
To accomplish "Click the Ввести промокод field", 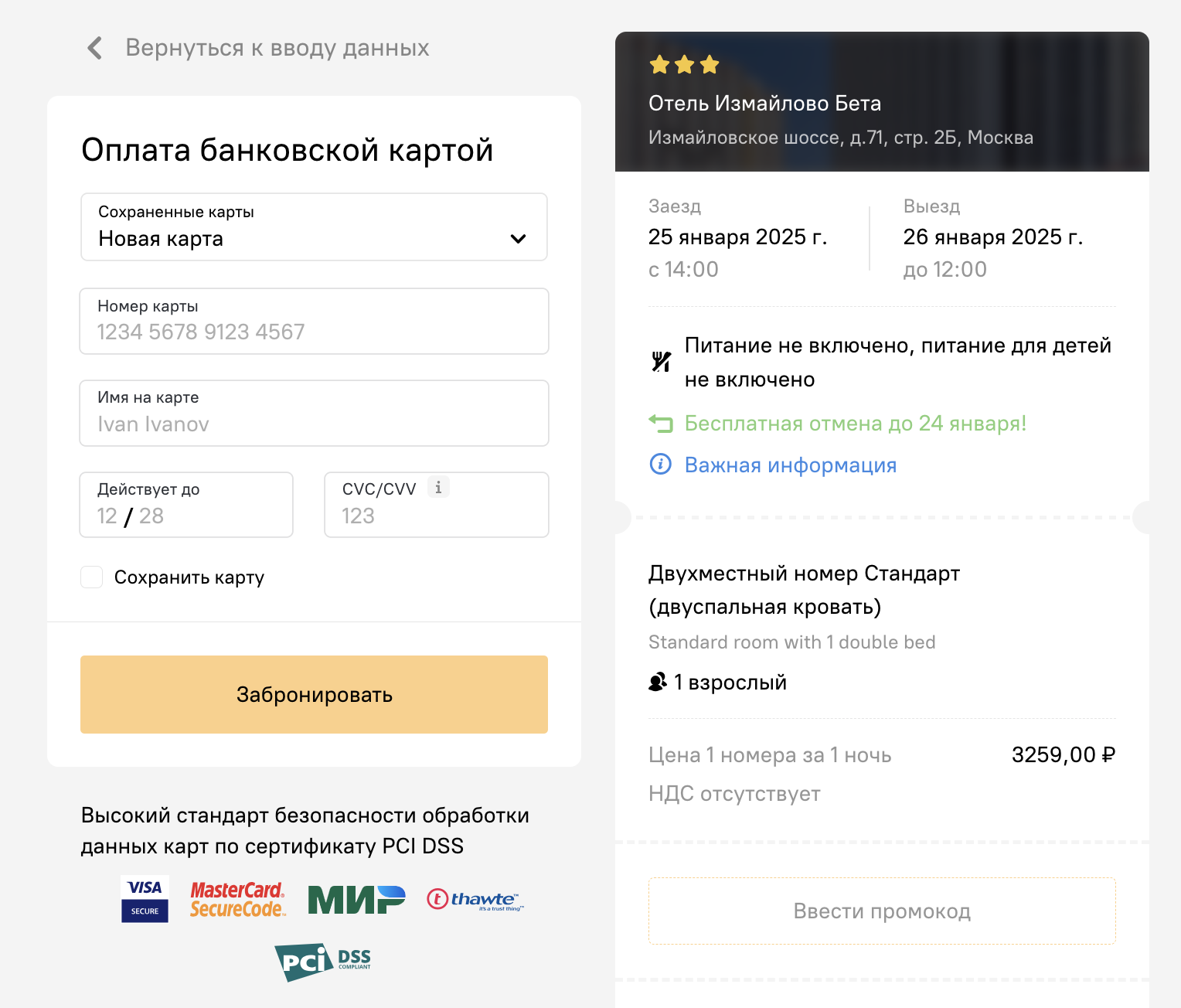I will [x=882, y=911].
